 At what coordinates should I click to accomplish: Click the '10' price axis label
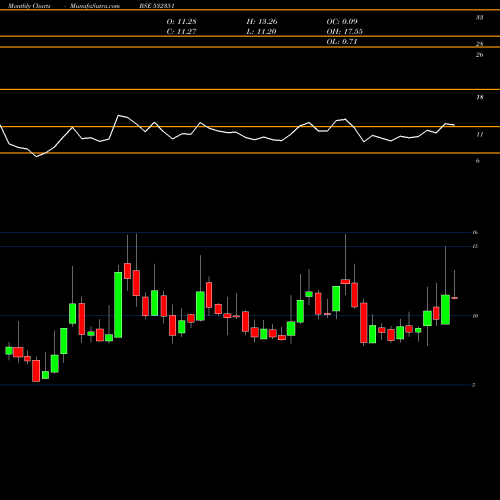[475, 316]
